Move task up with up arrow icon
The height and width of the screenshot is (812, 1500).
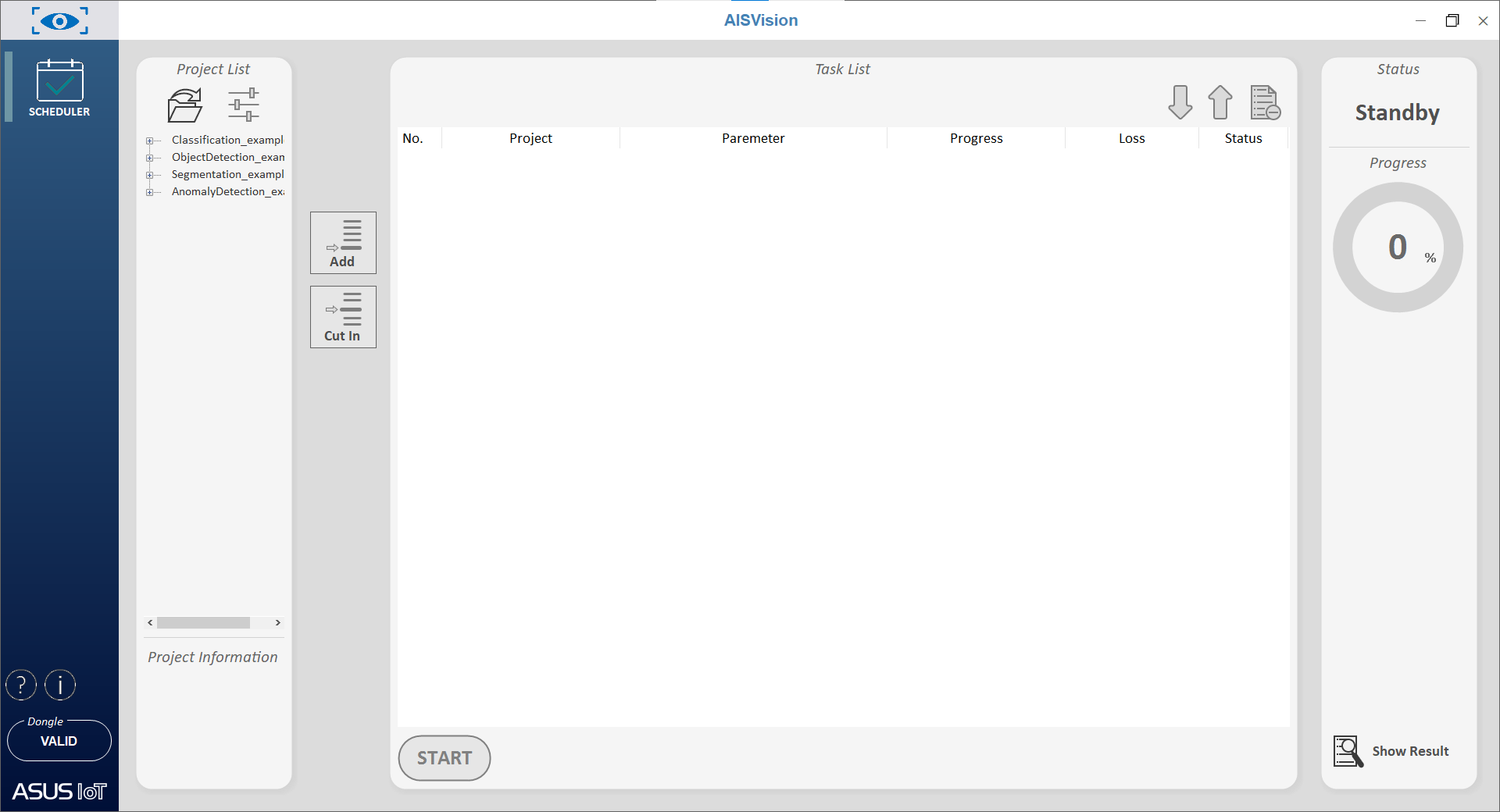(1220, 102)
